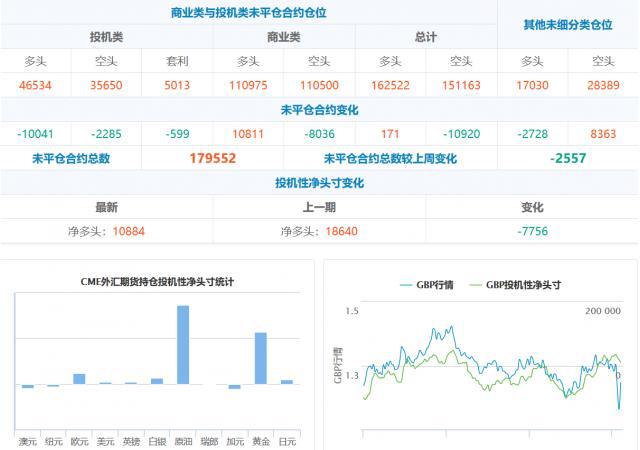The image size is (640, 450).
Task: Click the 黄金 bar in the CME chart
Action: [x=261, y=359]
